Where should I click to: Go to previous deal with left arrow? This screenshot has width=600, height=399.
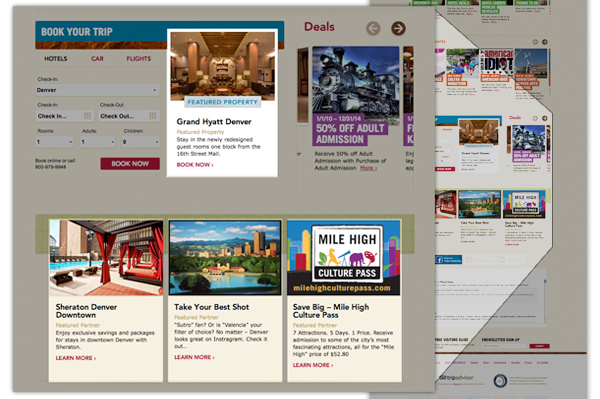pos(373,28)
